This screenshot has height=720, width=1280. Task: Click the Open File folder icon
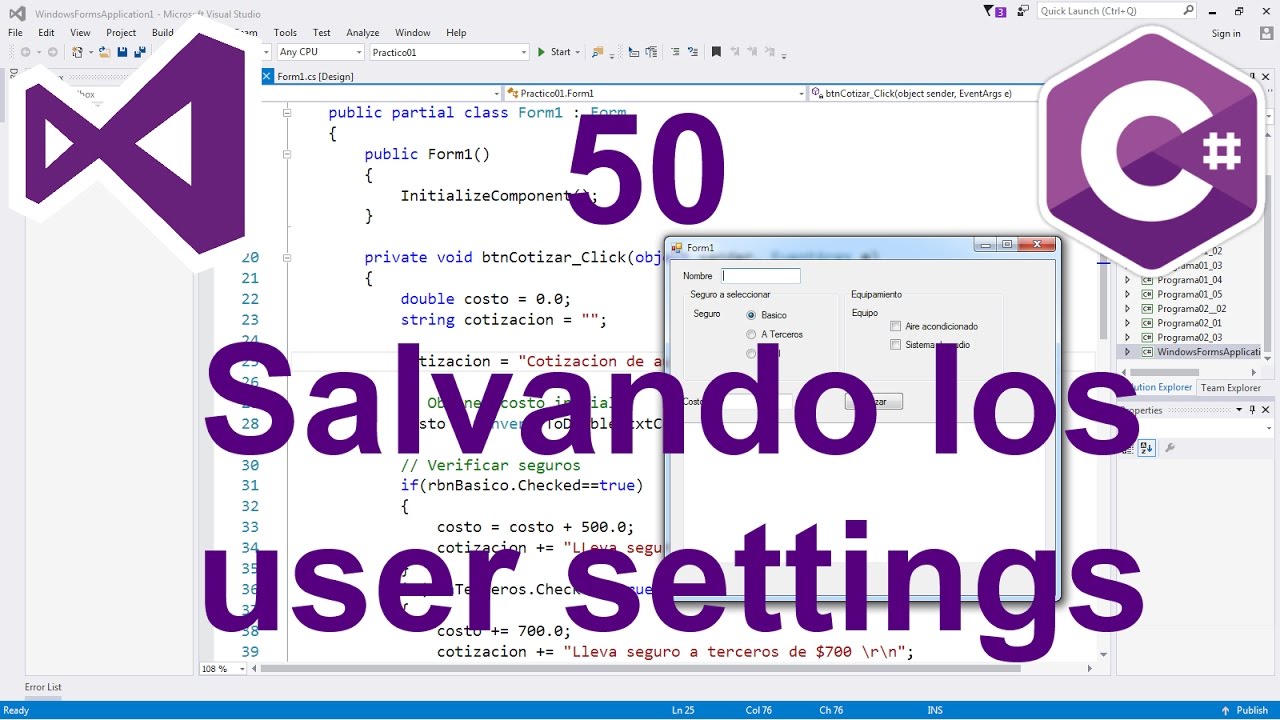tap(104, 52)
